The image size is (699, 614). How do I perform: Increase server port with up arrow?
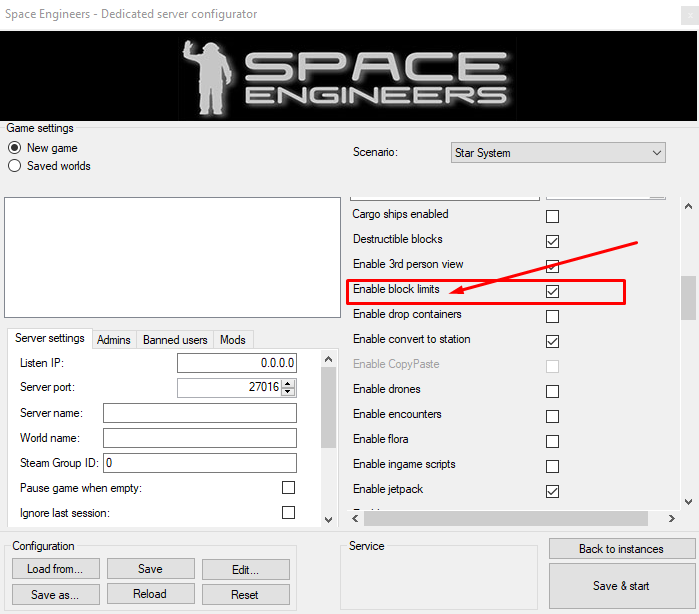click(x=289, y=383)
